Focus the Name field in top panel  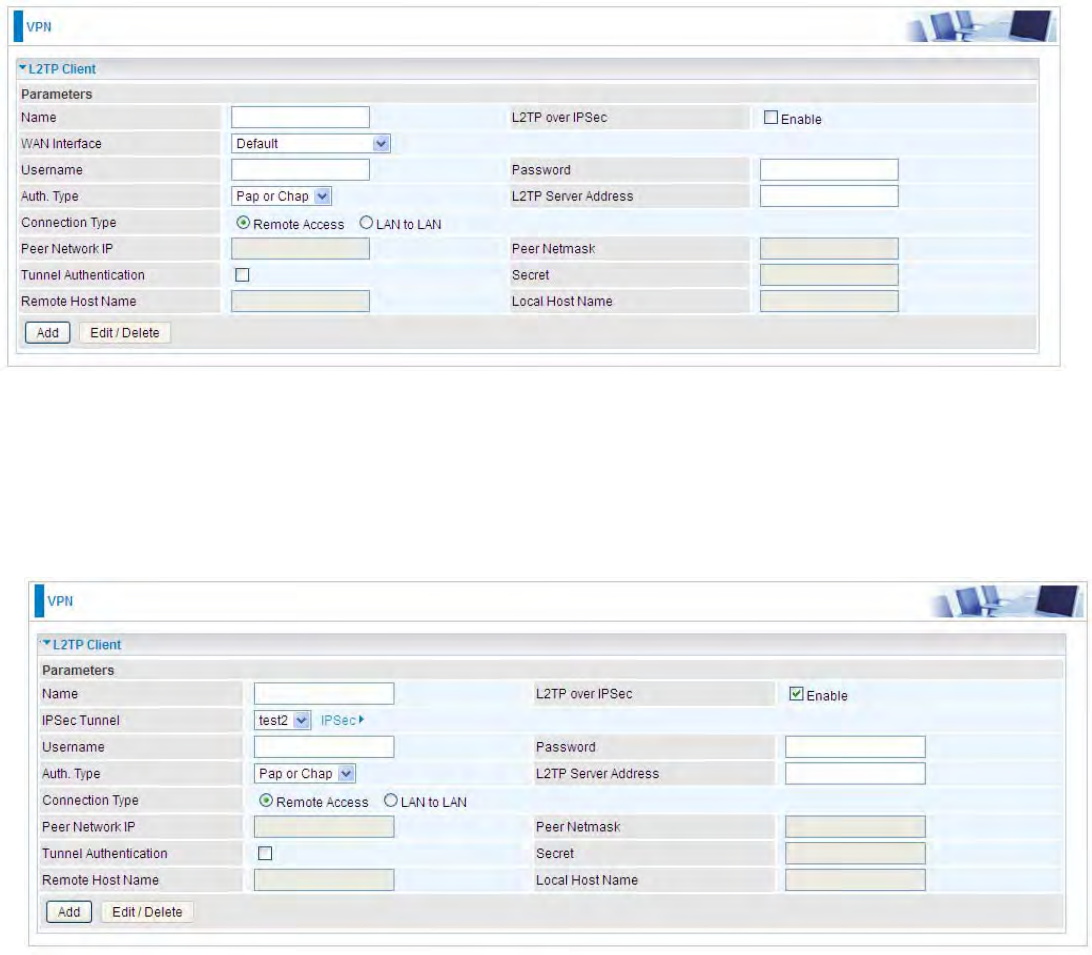(x=300, y=117)
